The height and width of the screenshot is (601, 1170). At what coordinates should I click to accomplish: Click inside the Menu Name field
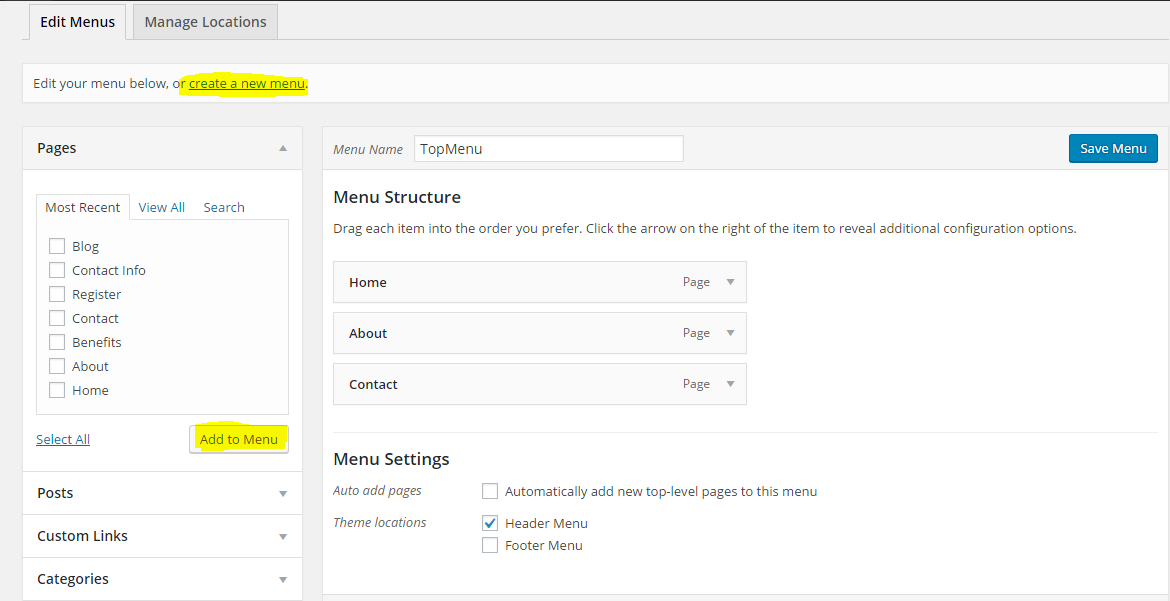coord(548,147)
